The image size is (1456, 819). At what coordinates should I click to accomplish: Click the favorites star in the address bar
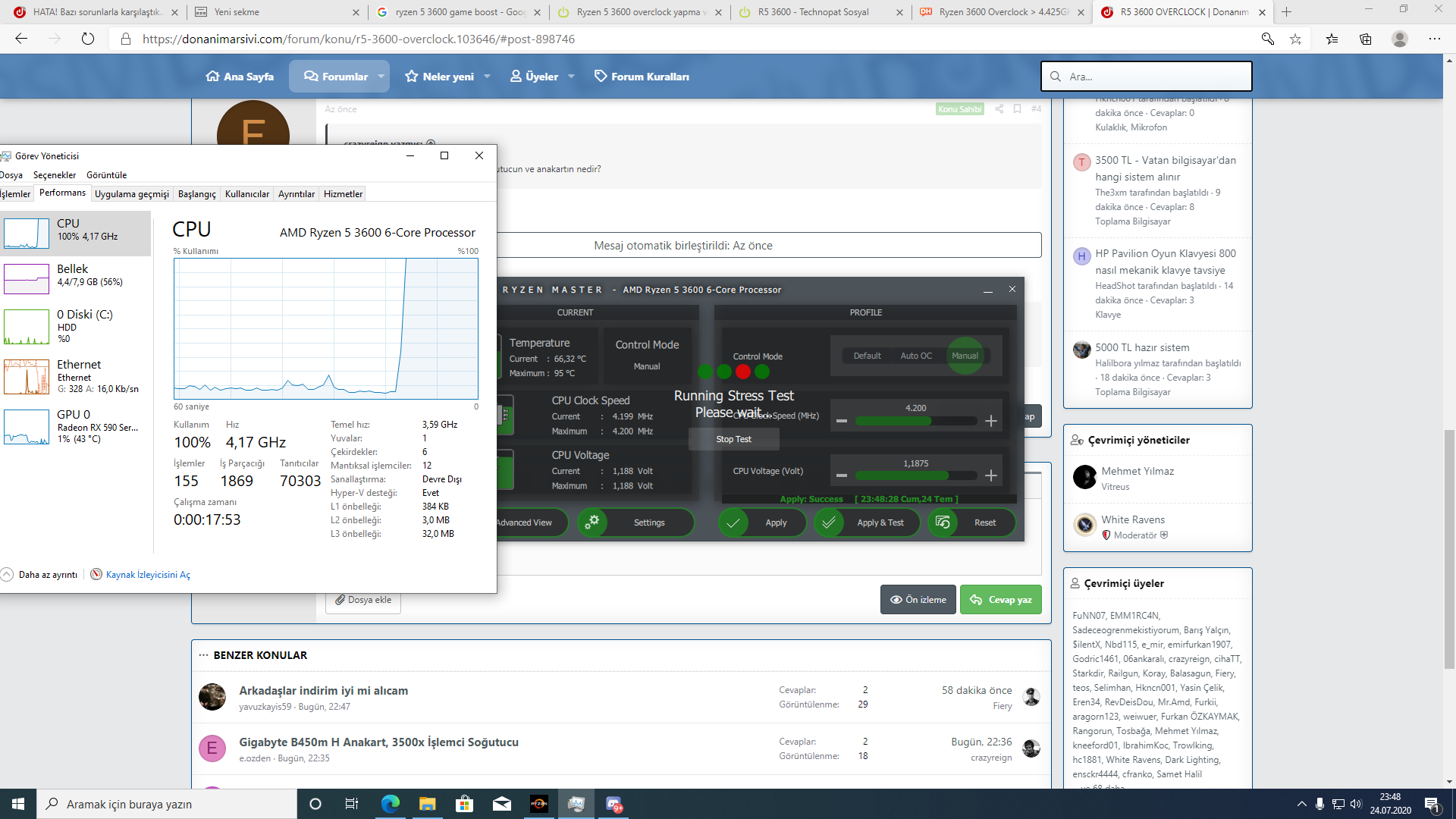tap(1295, 39)
